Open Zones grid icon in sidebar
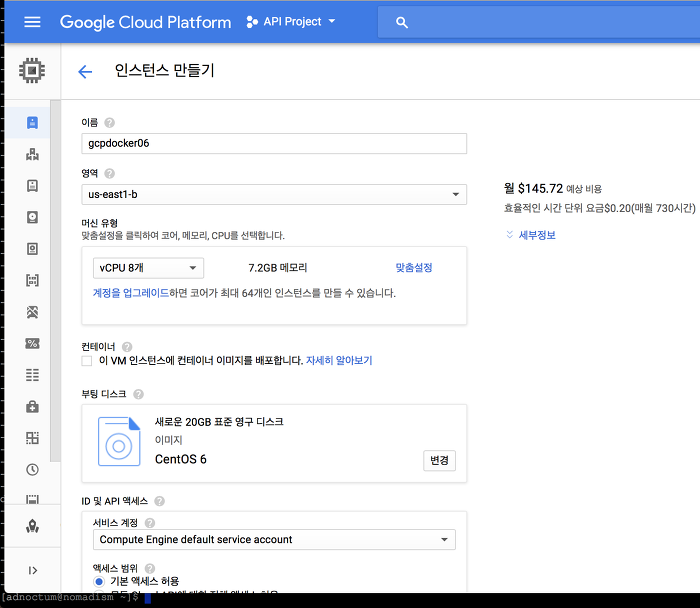 coord(32,438)
